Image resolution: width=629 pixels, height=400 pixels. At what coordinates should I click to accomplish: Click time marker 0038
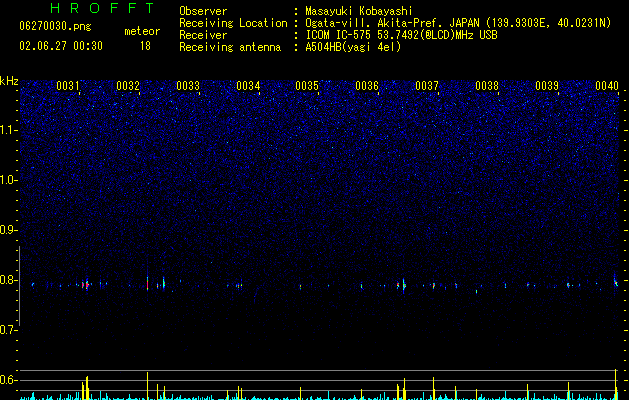[x=487, y=86]
